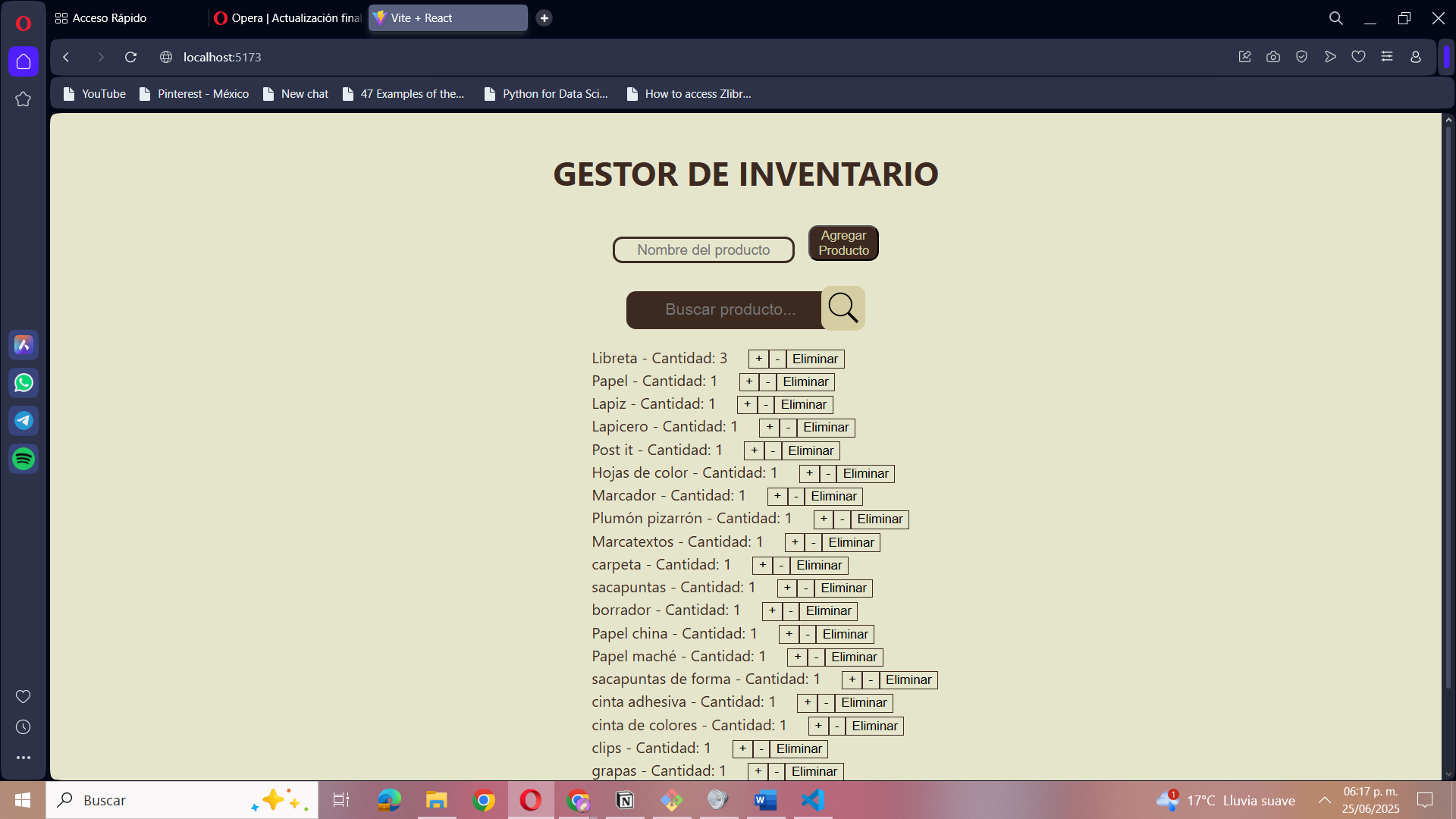1456x819 pixels.
Task: Focus the Buscar producto search field
Action: tap(724, 309)
